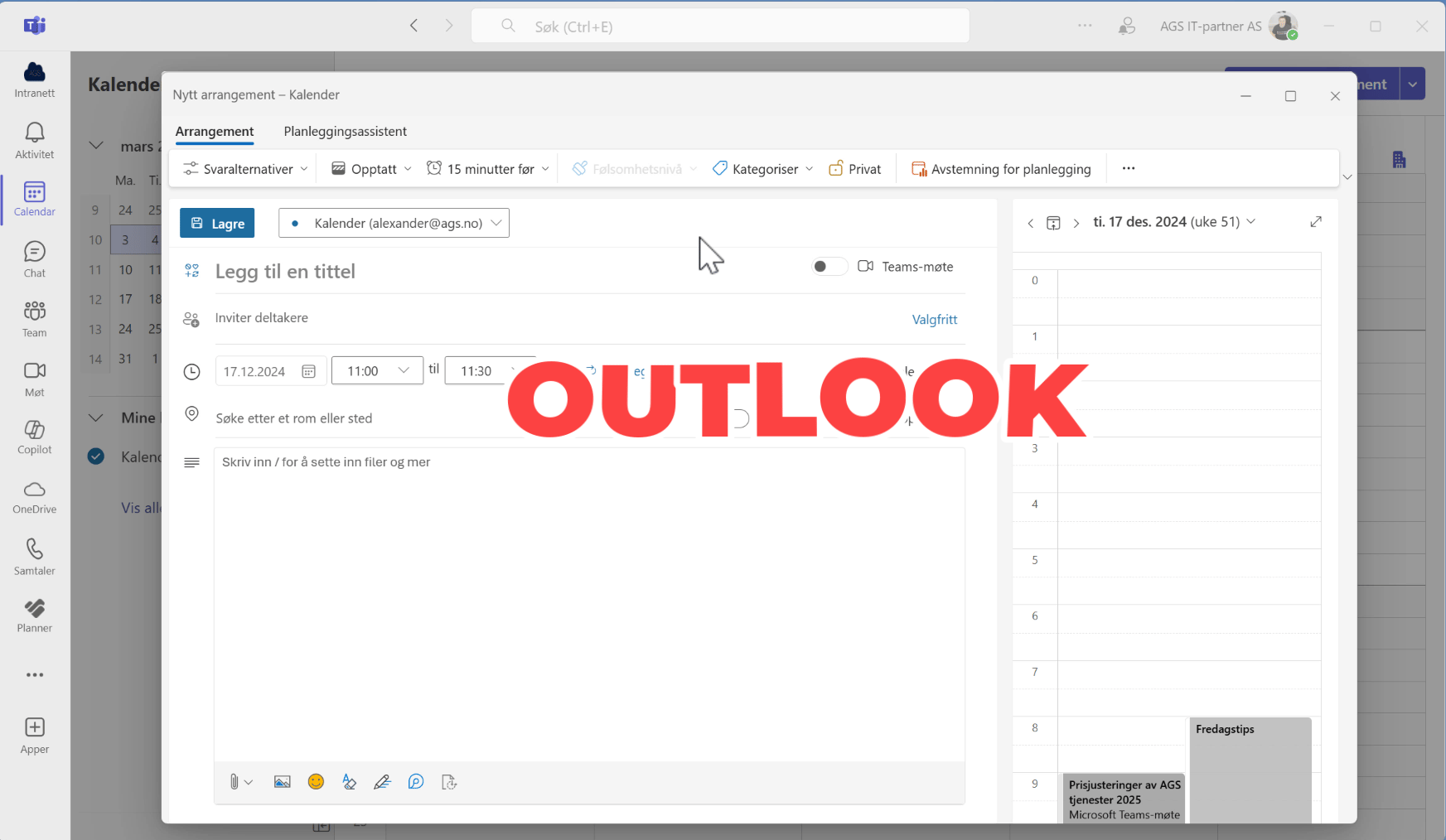Open the drawing pen tool in the editor
Image resolution: width=1446 pixels, height=840 pixels.
[382, 782]
